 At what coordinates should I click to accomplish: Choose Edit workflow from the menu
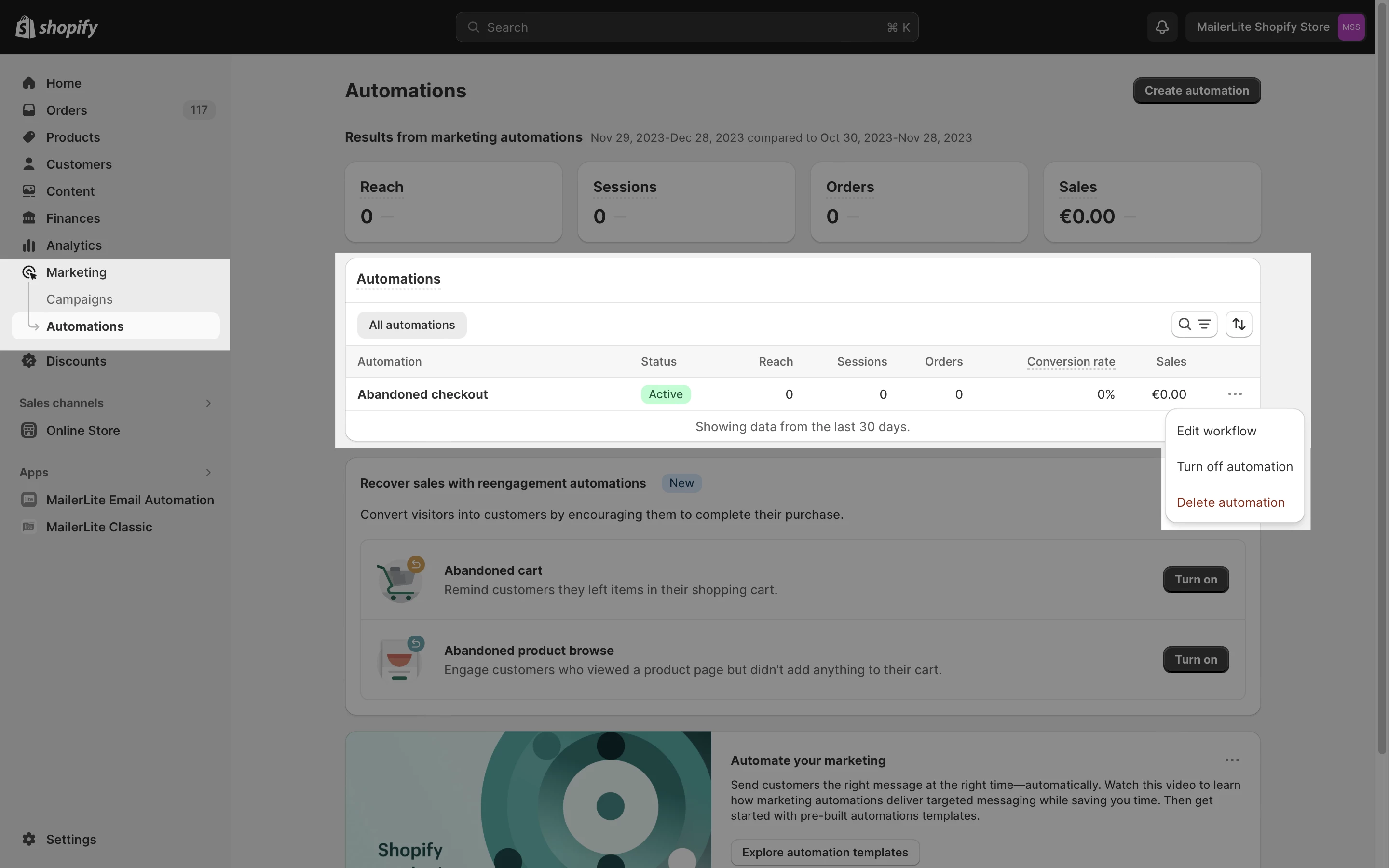1216,431
